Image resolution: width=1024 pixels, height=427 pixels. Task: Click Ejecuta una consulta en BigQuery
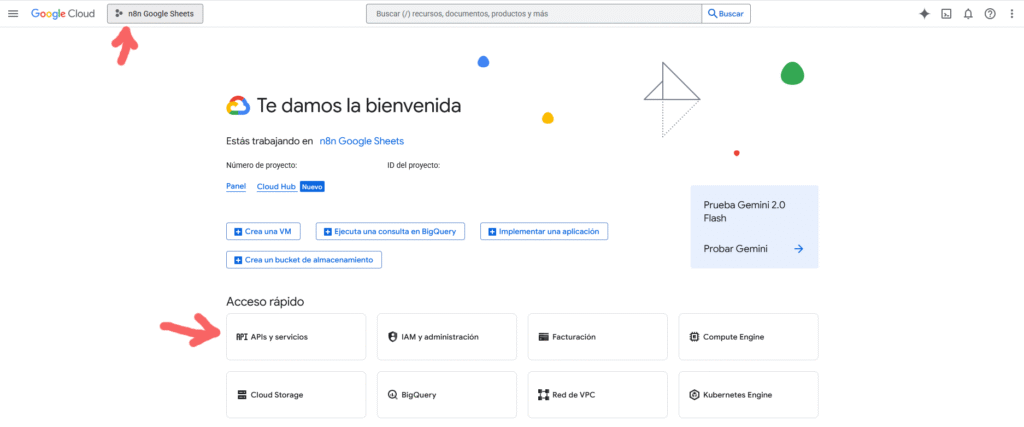(x=391, y=231)
